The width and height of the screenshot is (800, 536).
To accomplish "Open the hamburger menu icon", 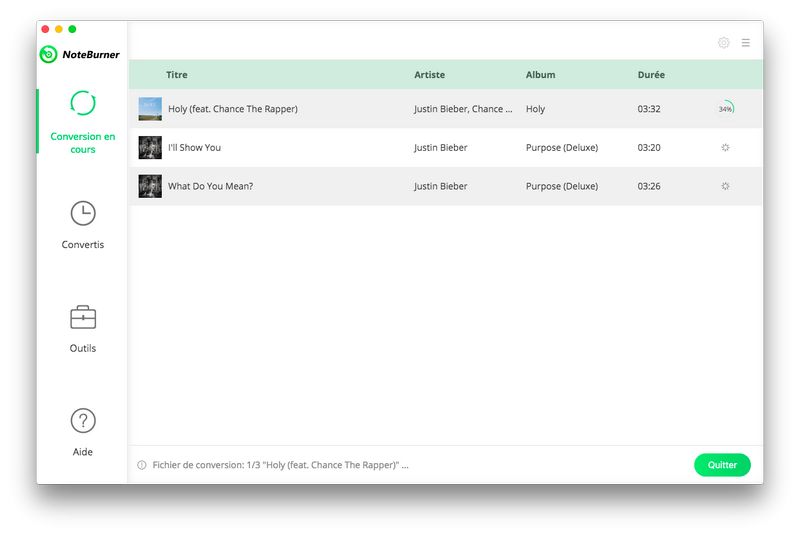I will (x=745, y=43).
